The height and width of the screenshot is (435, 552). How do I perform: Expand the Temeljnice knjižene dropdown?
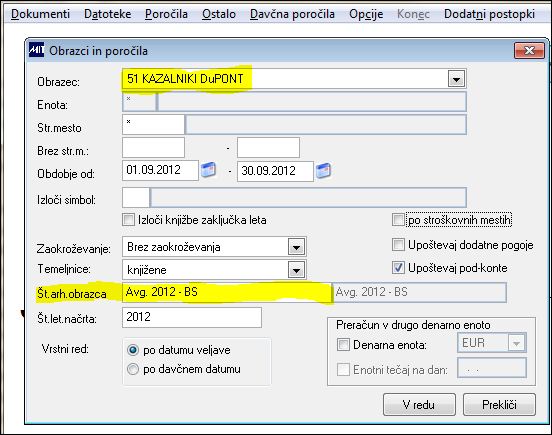(x=296, y=270)
